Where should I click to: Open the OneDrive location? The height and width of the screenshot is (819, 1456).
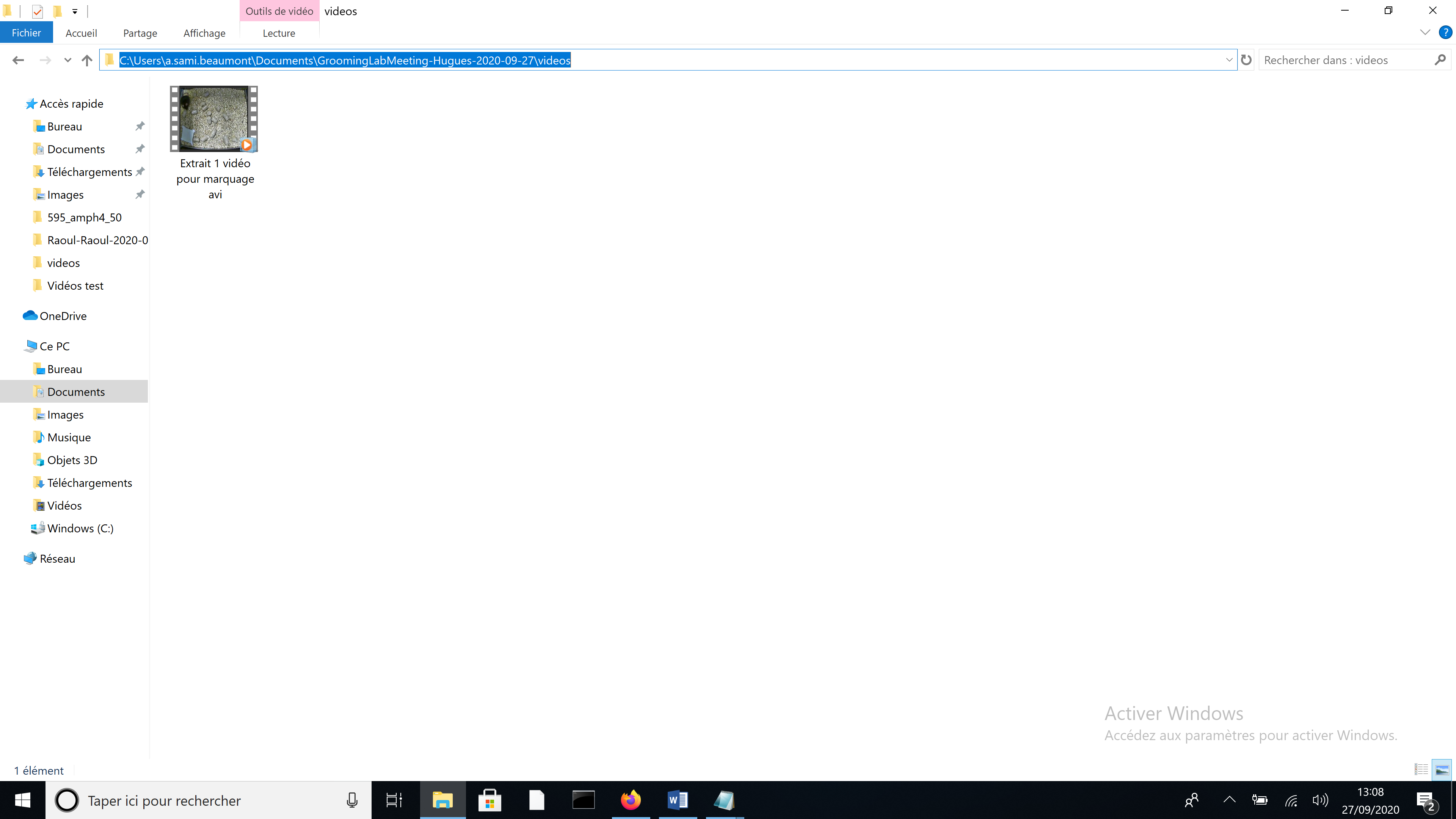63,316
